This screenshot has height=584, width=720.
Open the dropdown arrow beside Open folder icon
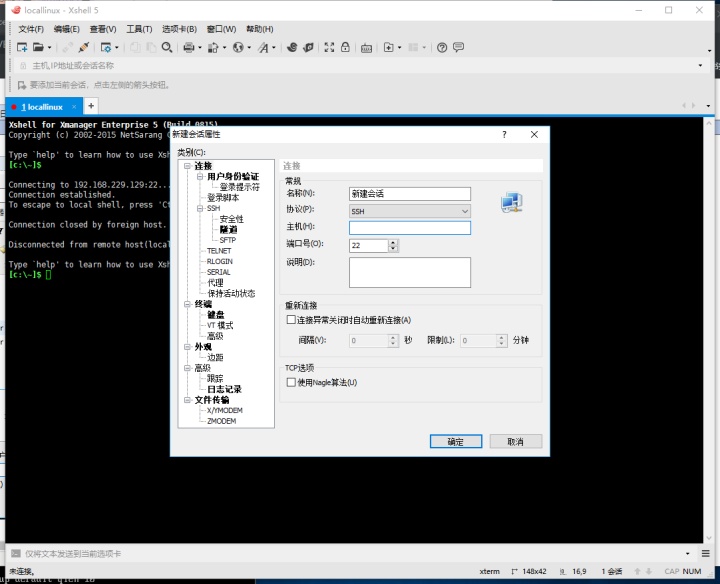pos(49,47)
